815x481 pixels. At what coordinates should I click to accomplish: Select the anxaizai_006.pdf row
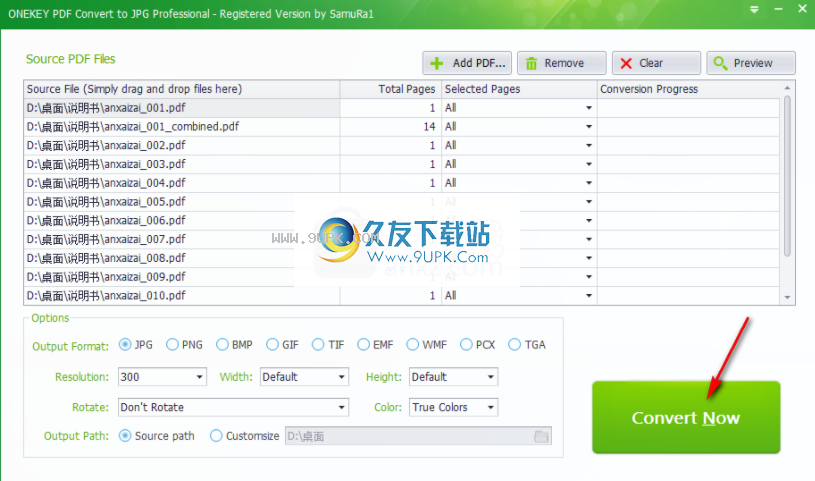pos(401,220)
